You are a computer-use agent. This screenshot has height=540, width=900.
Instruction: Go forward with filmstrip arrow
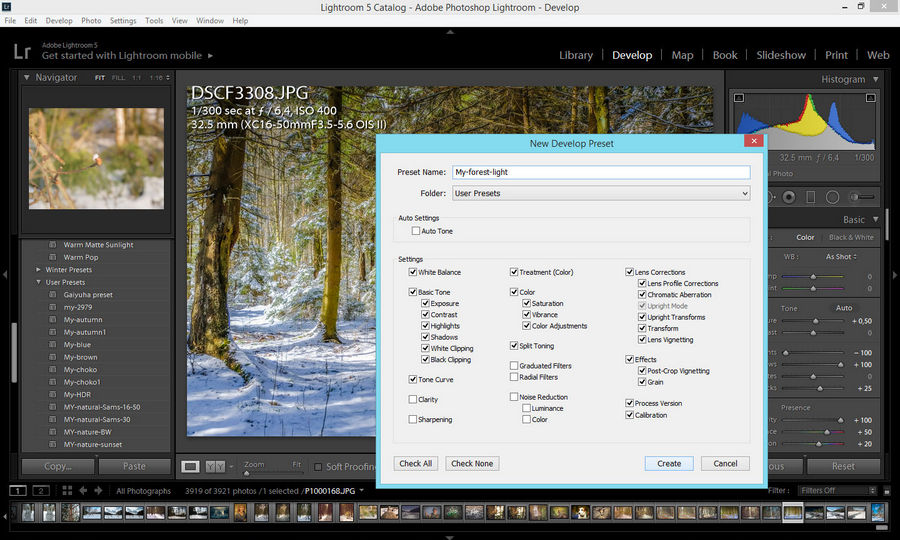(x=98, y=491)
